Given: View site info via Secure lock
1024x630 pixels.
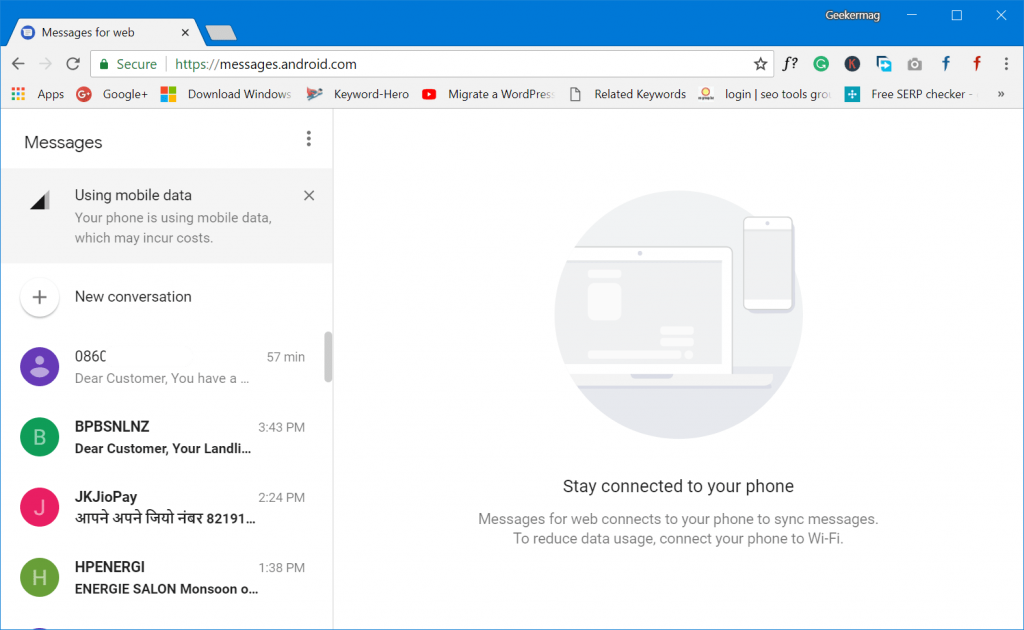Looking at the screenshot, I should 128,64.
